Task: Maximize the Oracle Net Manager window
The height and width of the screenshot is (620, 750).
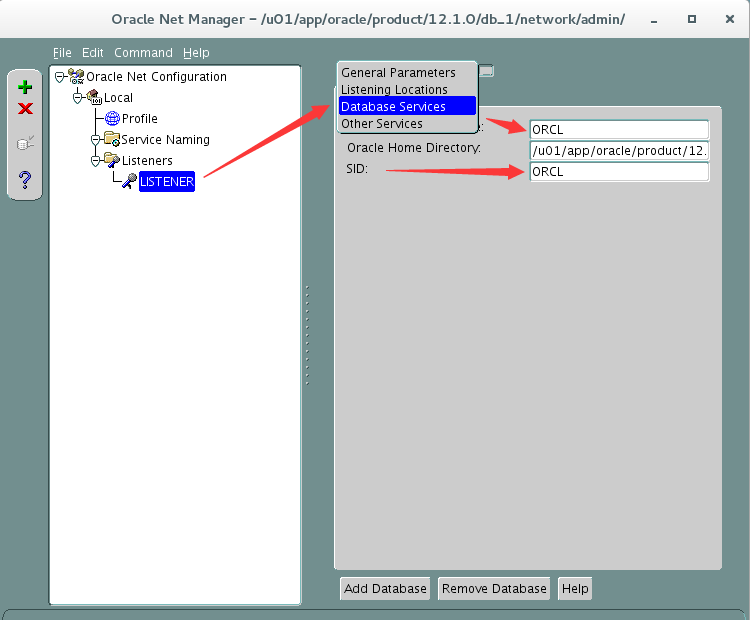Action: [x=692, y=19]
